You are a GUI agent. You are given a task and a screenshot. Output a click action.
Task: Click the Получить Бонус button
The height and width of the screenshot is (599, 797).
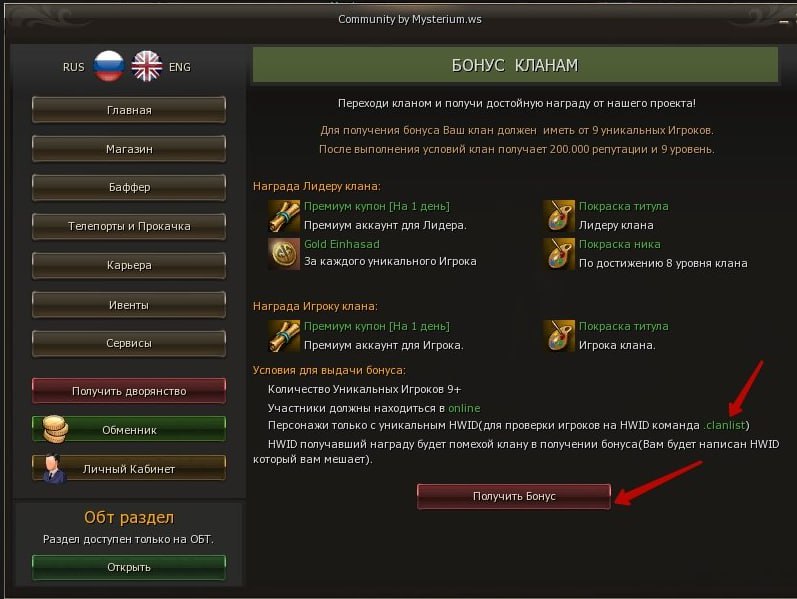tap(514, 496)
